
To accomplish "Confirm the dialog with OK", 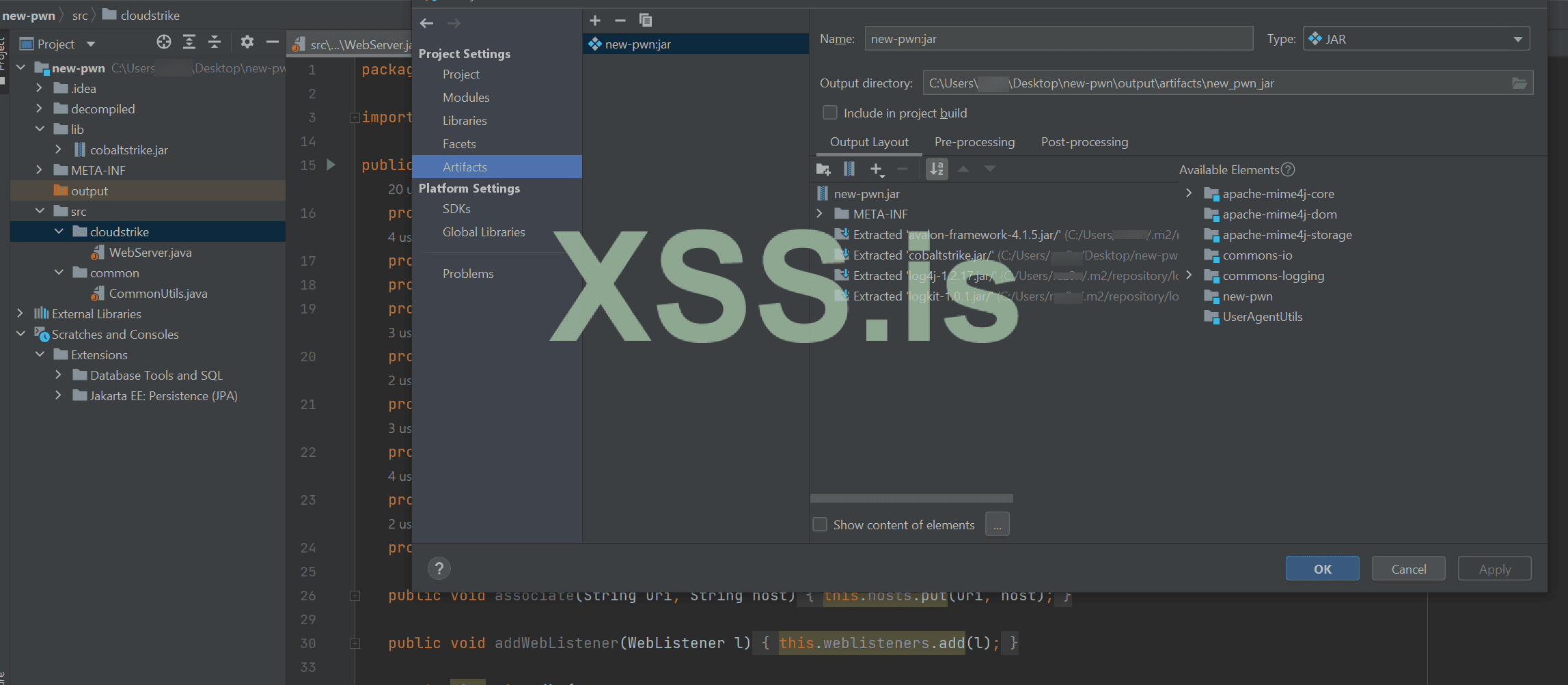I will click(x=1323, y=569).
